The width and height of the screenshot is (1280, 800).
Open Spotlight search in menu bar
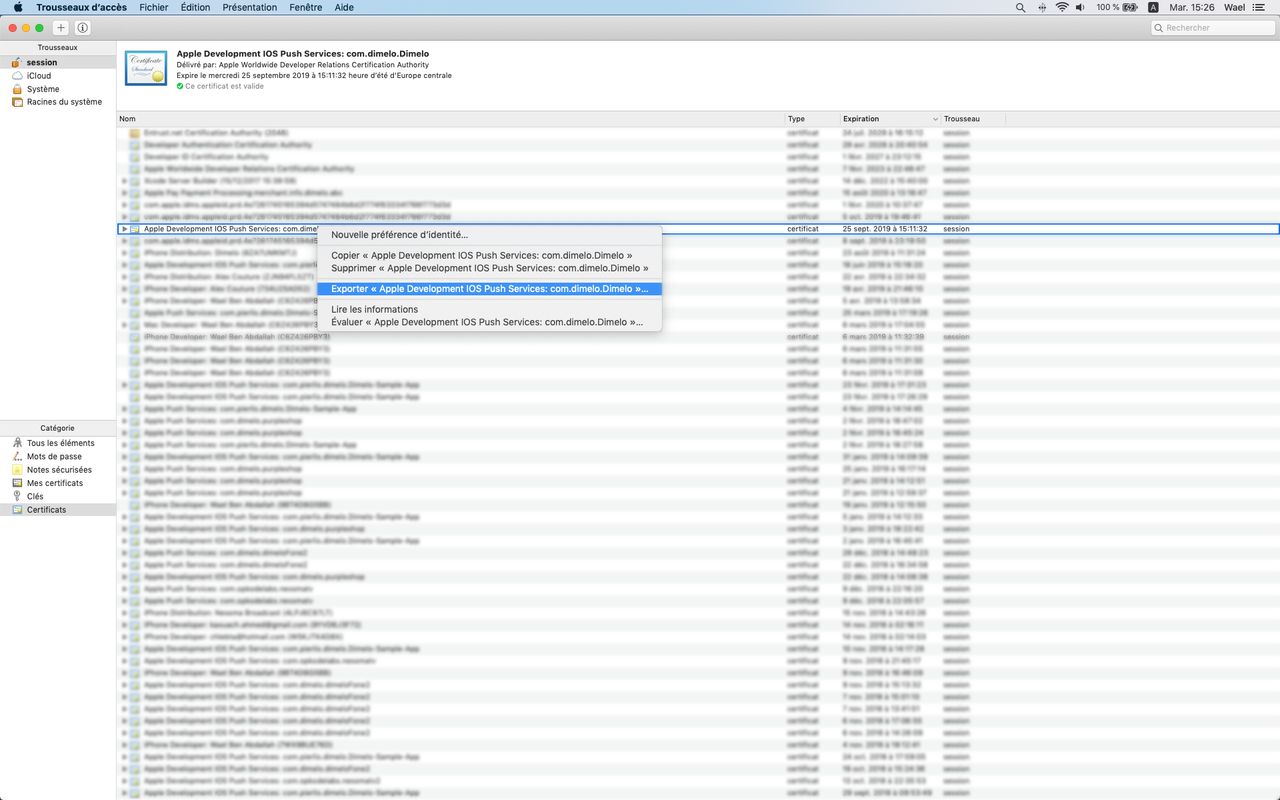tap(1021, 7)
